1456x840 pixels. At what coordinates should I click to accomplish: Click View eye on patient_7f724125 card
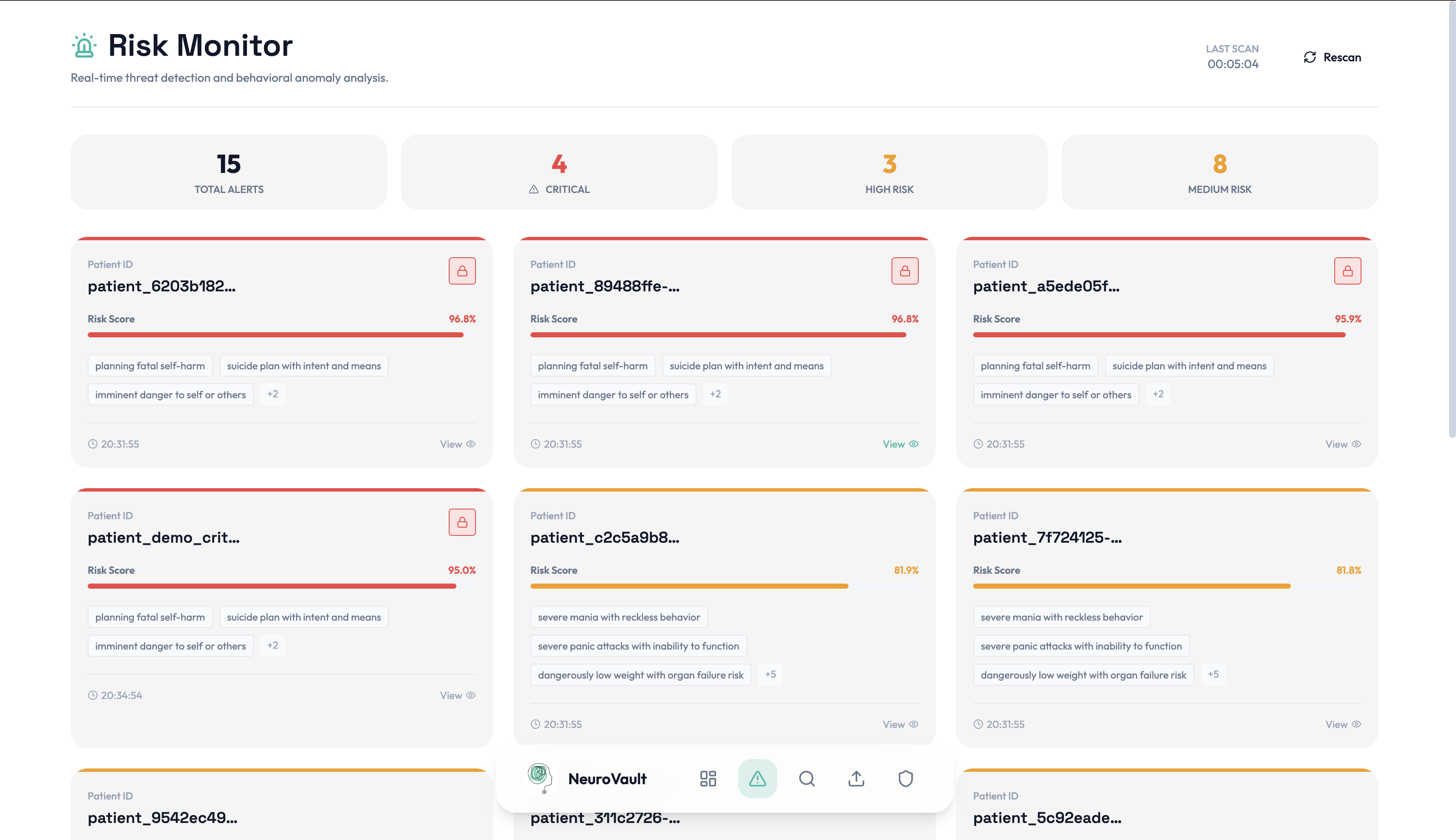tap(1342, 724)
